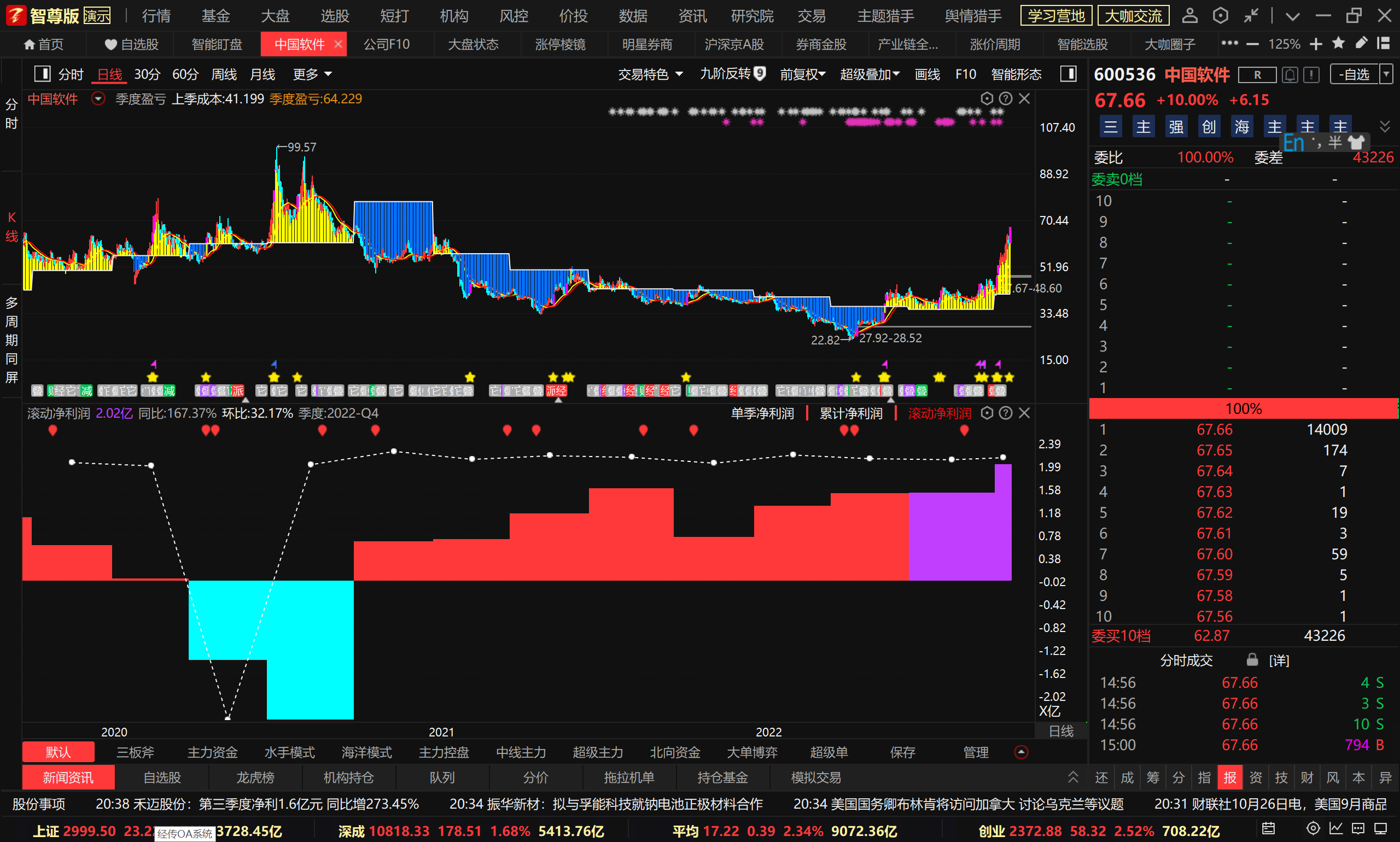Open the 舆情猎手 menu
Screen dimensions: 1400x842
point(973,16)
